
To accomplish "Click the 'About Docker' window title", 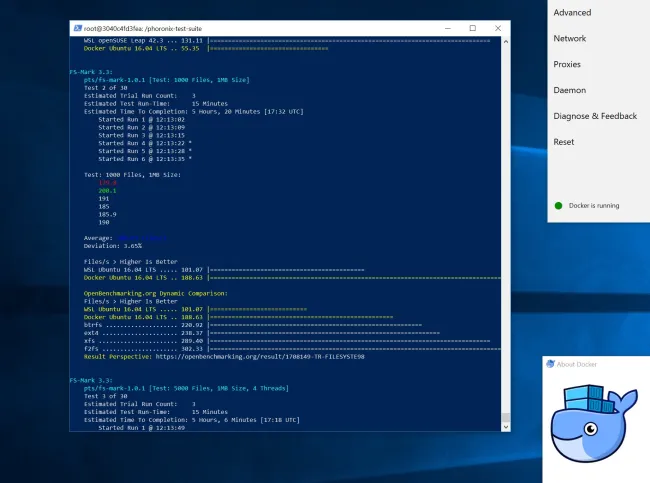I will 577,364.
